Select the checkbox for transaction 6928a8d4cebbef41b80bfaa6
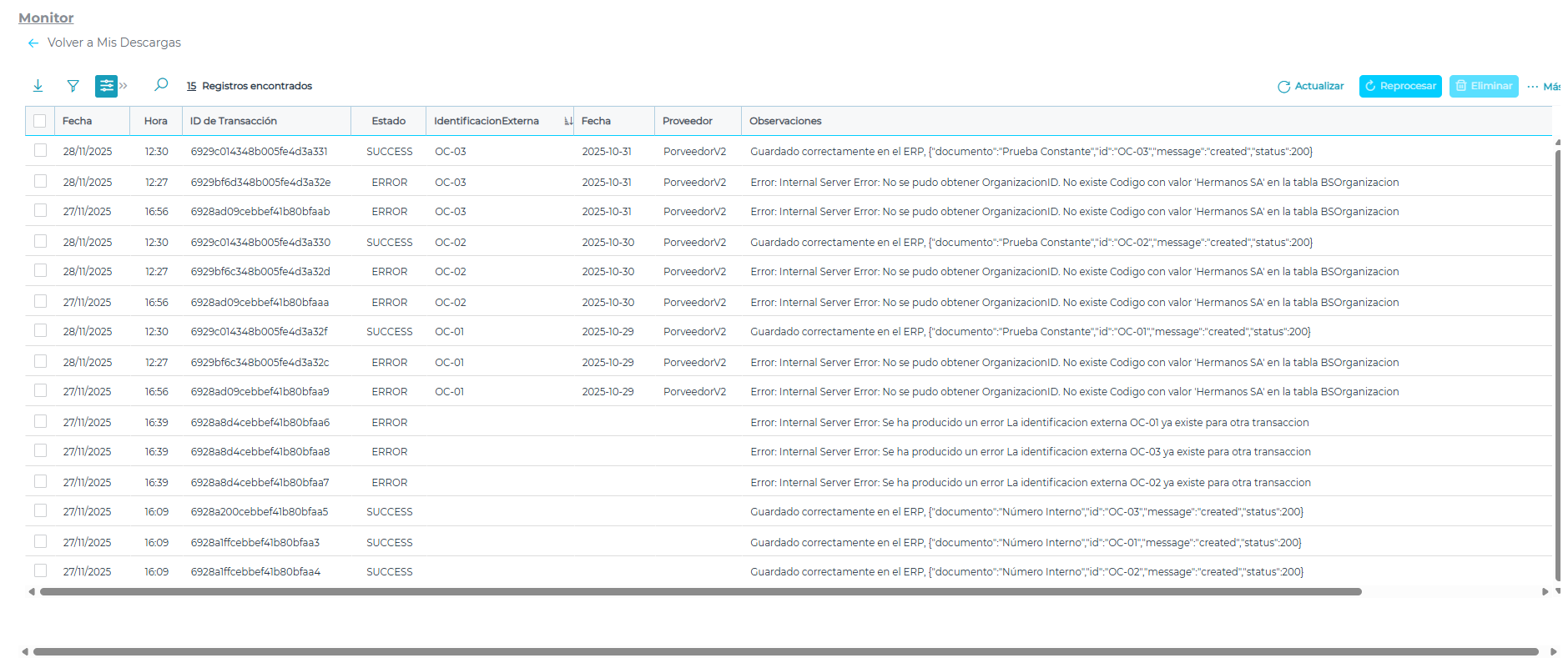 (40, 422)
